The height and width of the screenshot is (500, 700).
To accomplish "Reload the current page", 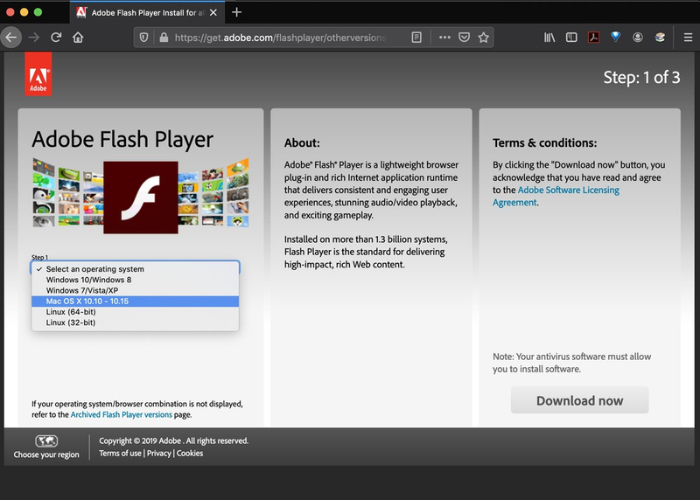I will pyautogui.click(x=56, y=38).
